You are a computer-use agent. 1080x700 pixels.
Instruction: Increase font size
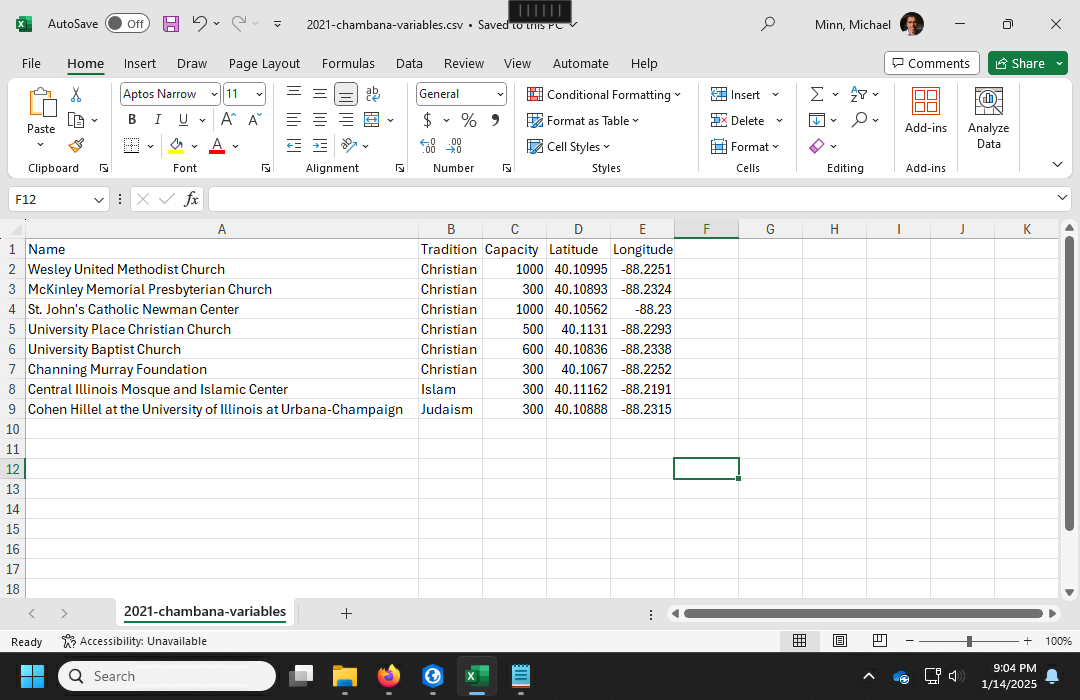(x=228, y=120)
